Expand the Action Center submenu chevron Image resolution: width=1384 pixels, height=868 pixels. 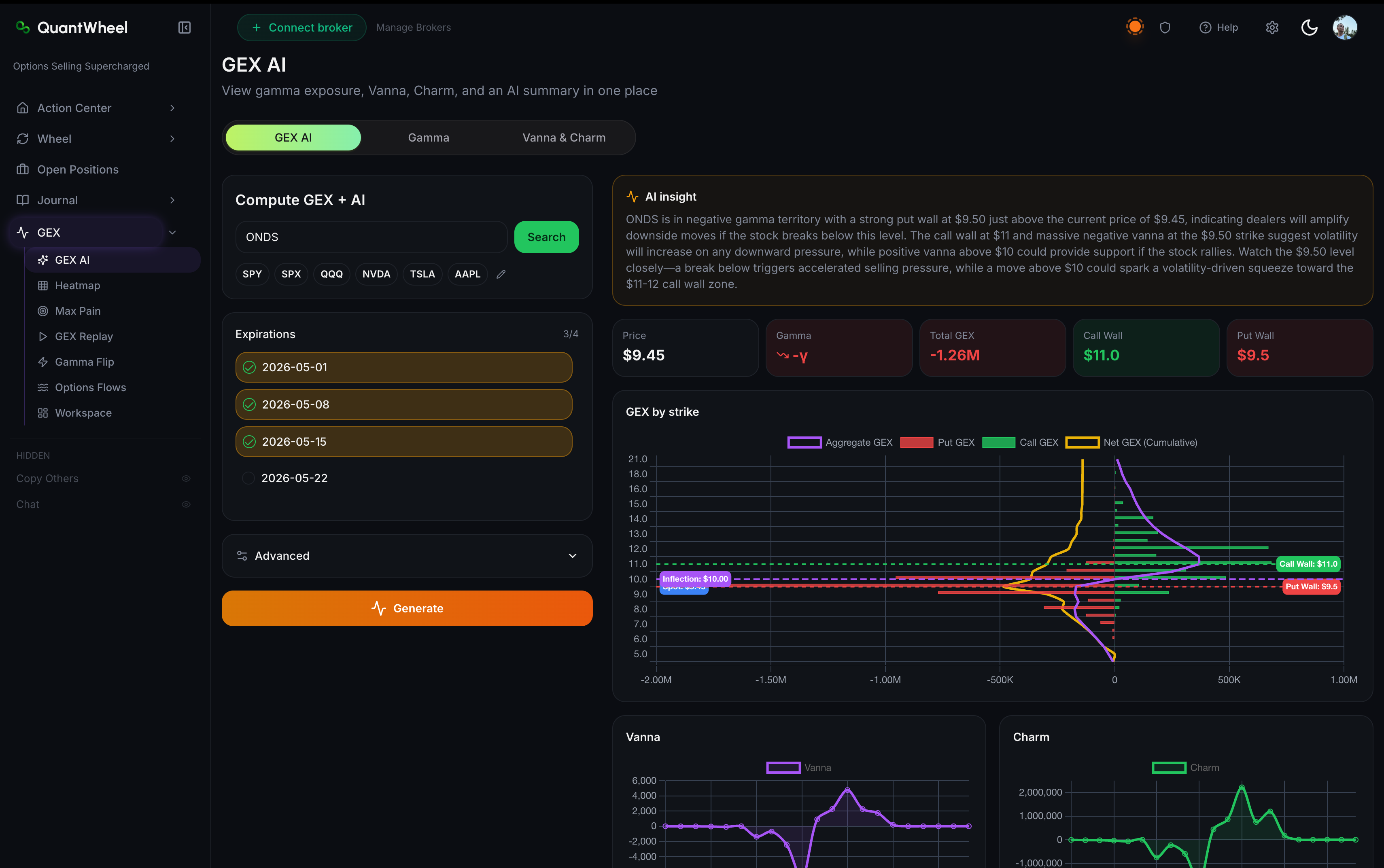172,108
